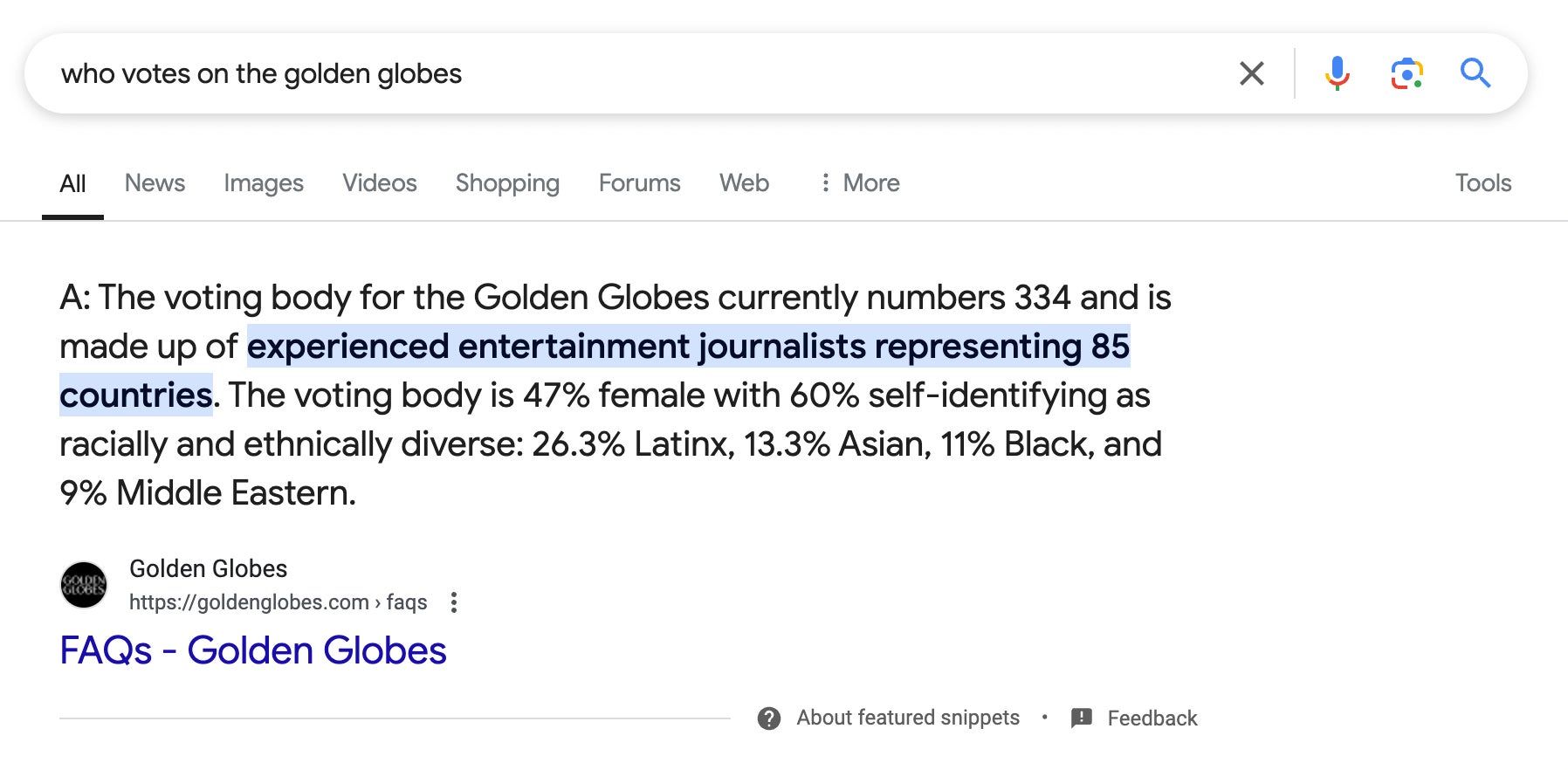The width and height of the screenshot is (1568, 770).
Task: Clear the search query with X icon
Action: [1251, 74]
